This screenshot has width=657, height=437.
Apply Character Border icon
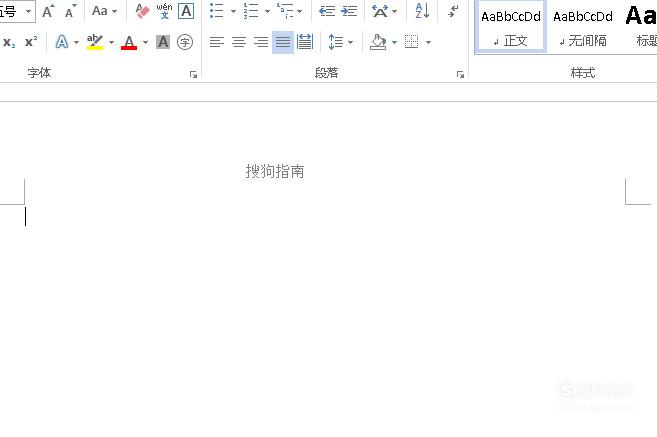[186, 11]
